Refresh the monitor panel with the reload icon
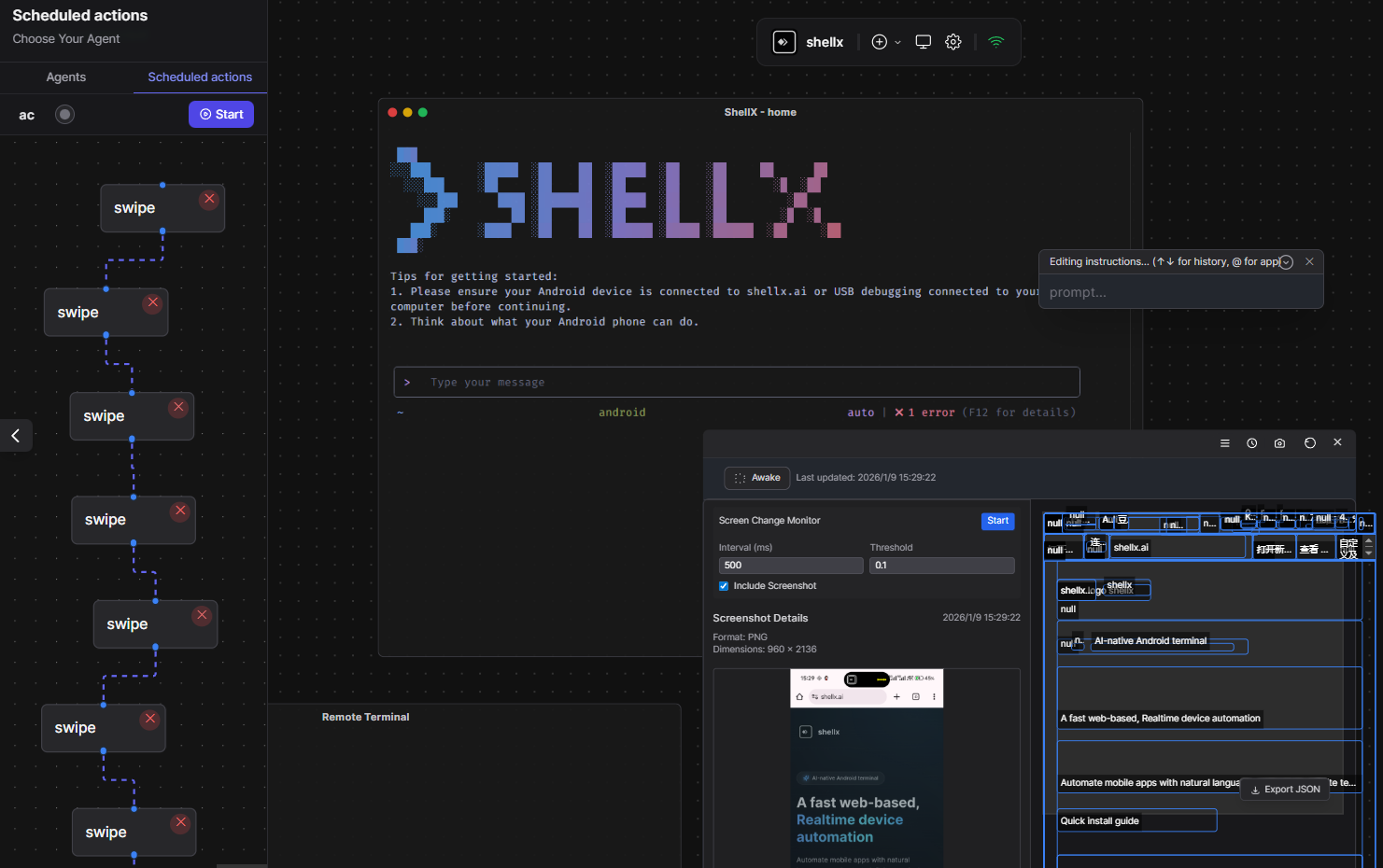This screenshot has height=868, width=1383. point(1309,442)
